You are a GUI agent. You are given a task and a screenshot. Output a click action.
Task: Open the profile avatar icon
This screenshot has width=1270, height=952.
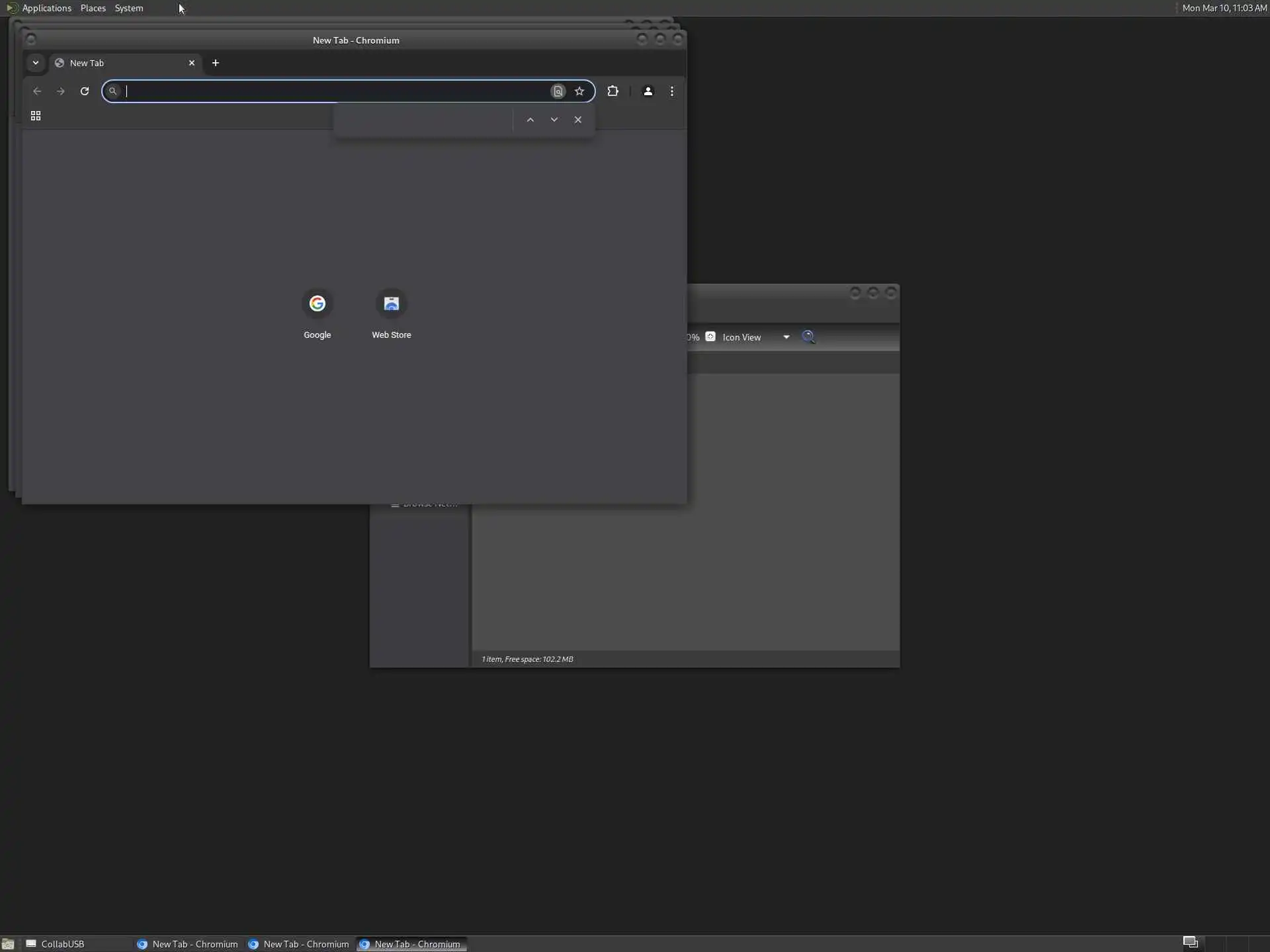[648, 91]
